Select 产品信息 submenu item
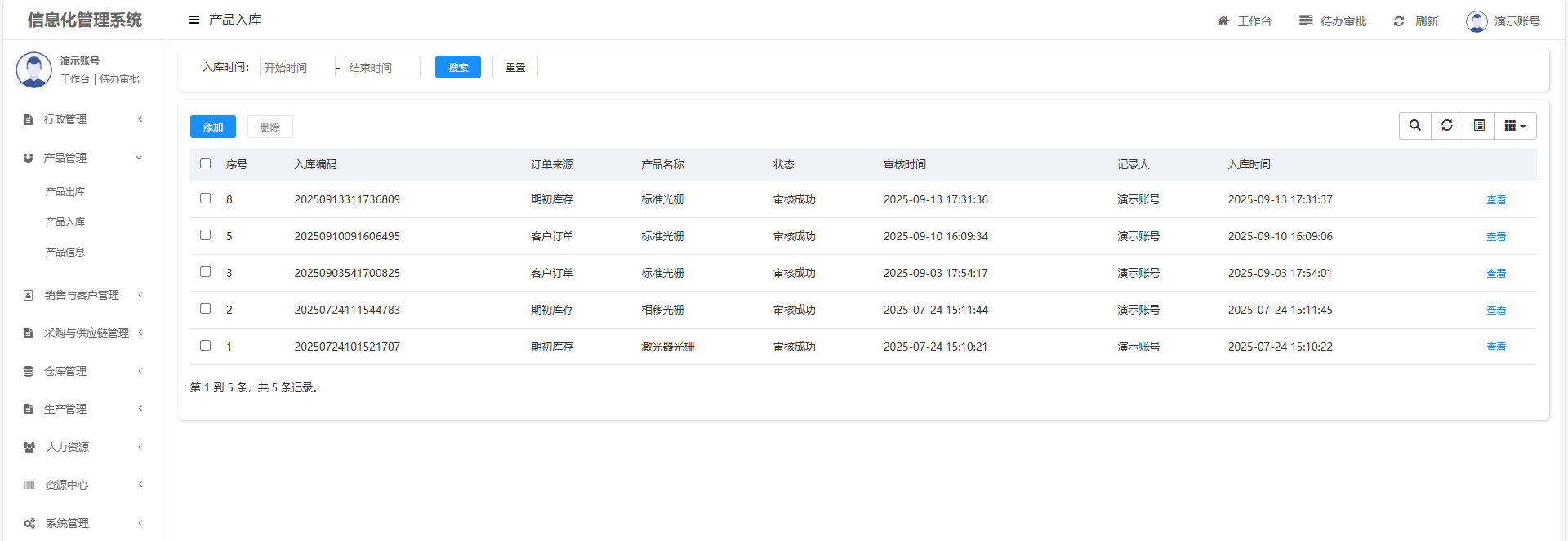The height and width of the screenshot is (541, 1568). tap(65, 253)
